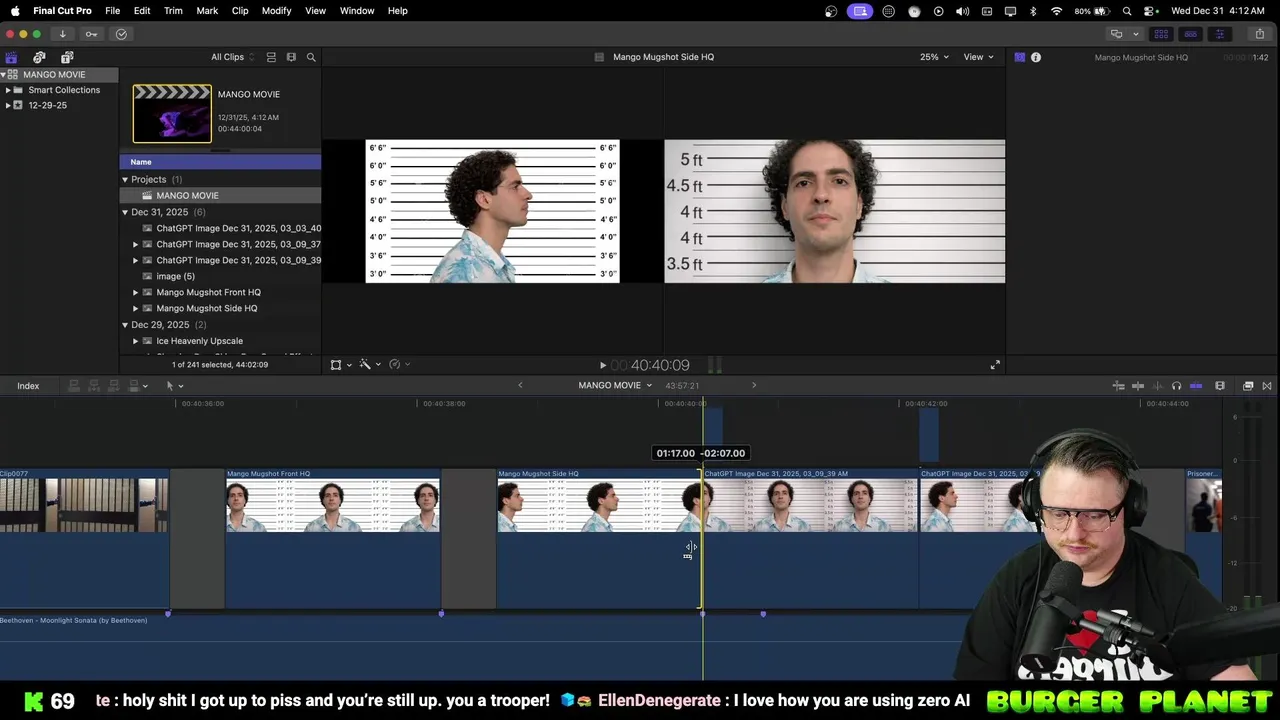The width and height of the screenshot is (1280, 720).
Task: Toggle filmstrip and list view icon
Action: [271, 57]
